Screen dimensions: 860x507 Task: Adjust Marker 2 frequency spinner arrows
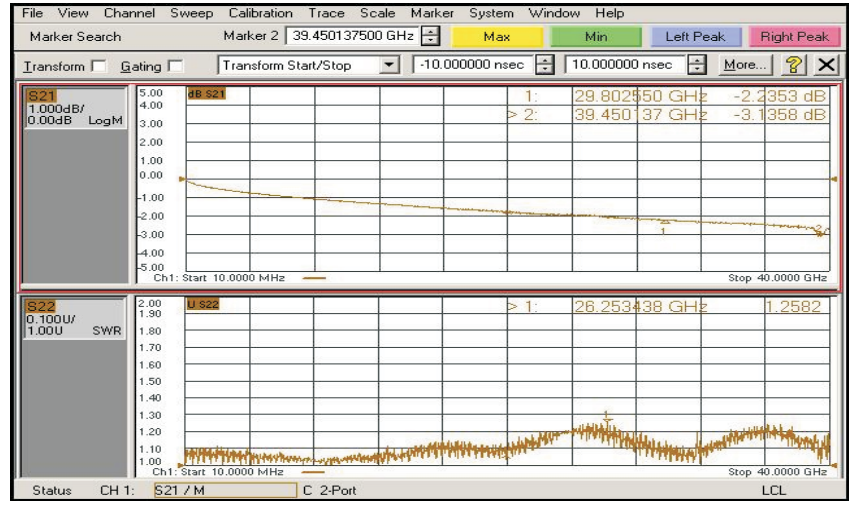click(431, 36)
